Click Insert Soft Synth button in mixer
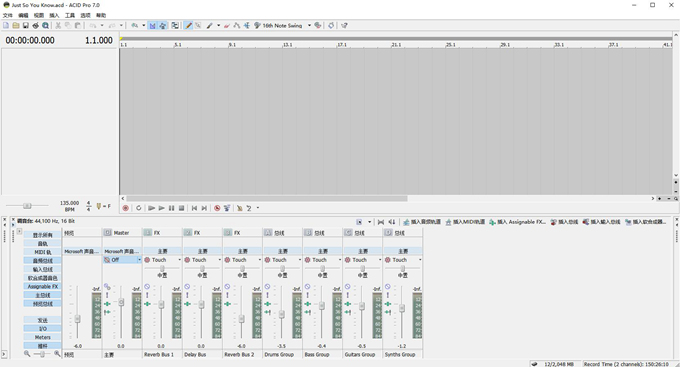This screenshot has height=367, width=680. point(645,222)
